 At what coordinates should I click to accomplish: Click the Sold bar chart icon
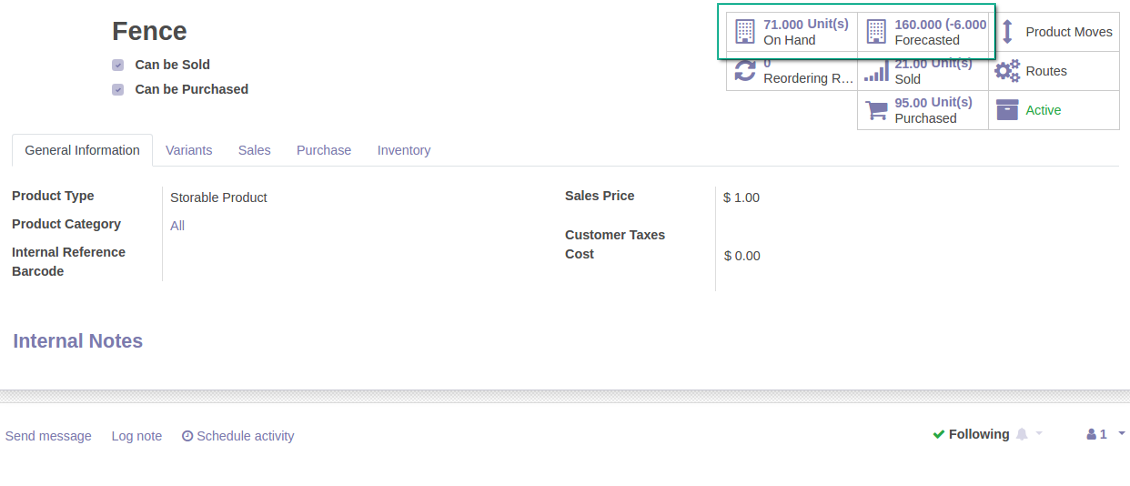point(876,72)
